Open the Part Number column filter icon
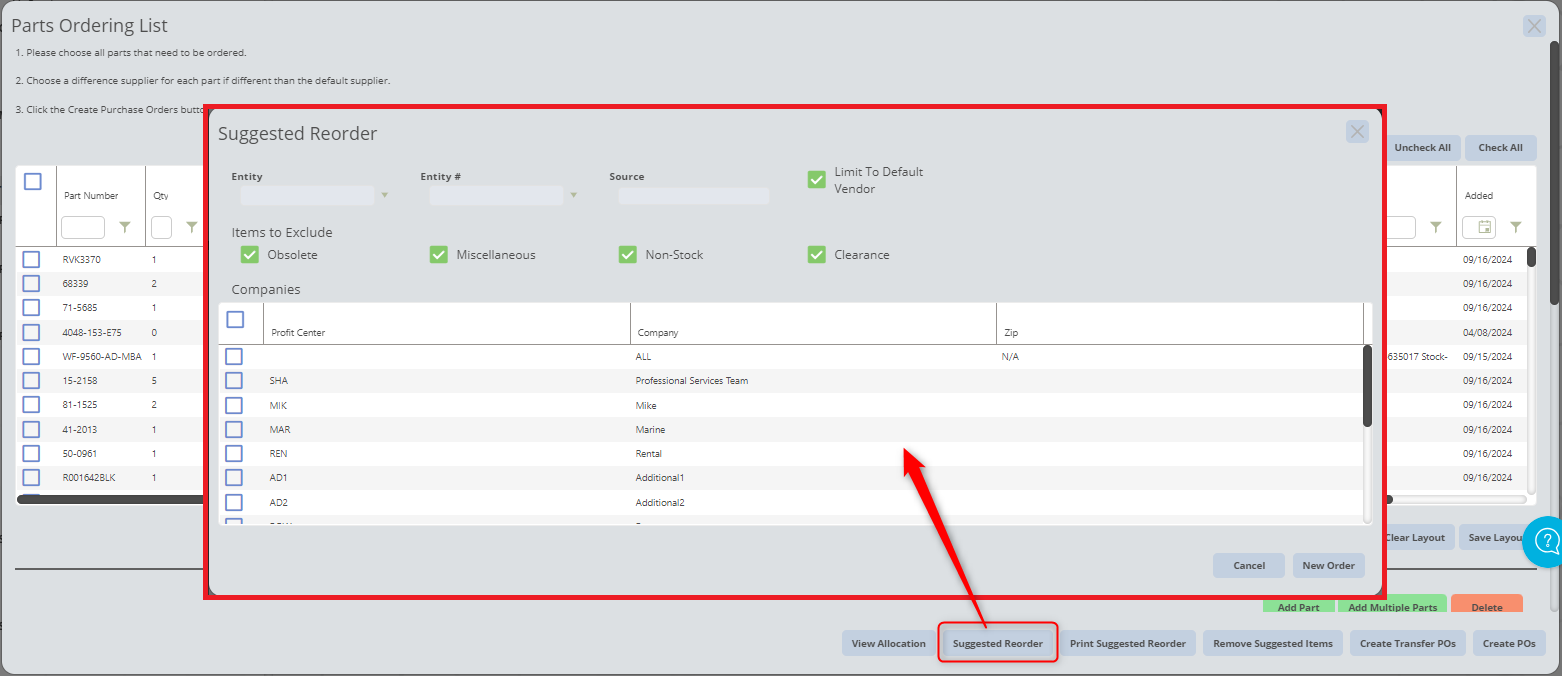 pos(125,228)
